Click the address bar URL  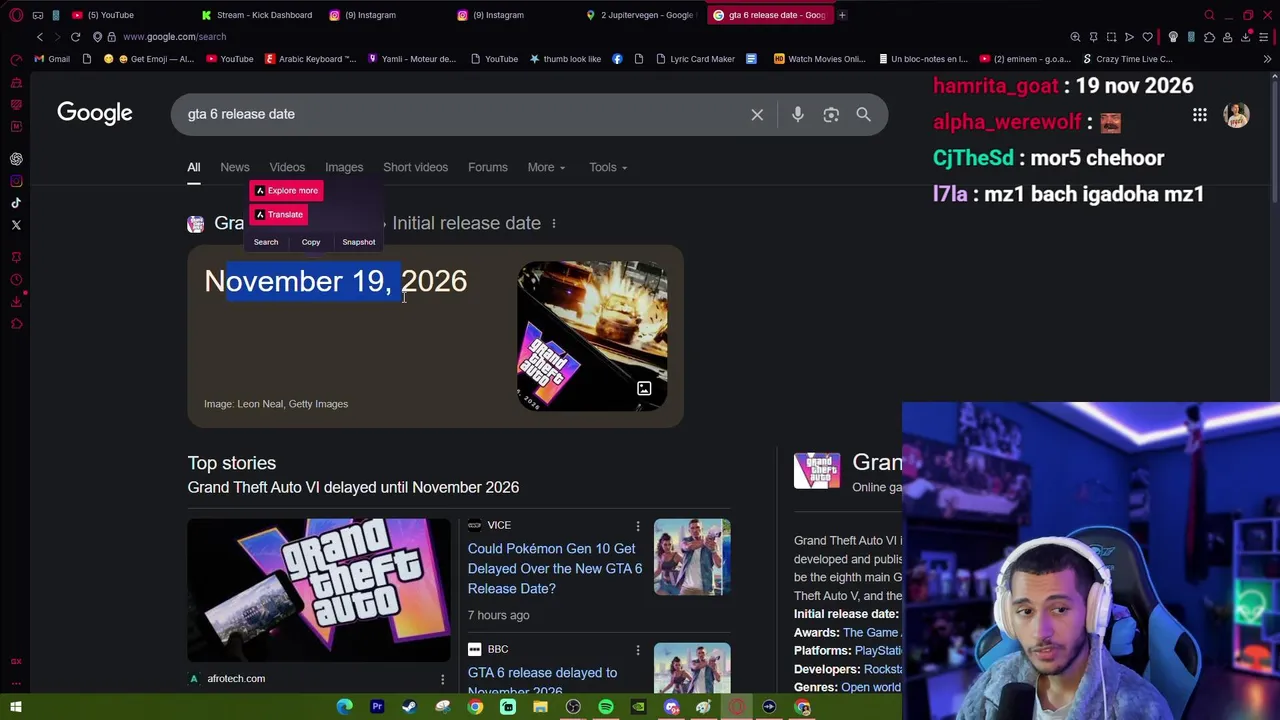(x=174, y=37)
